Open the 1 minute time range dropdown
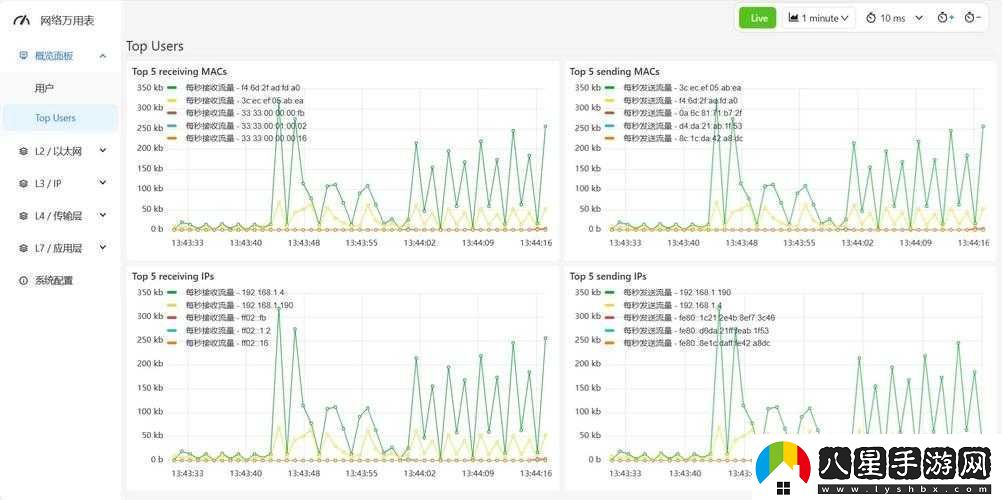 pos(819,18)
